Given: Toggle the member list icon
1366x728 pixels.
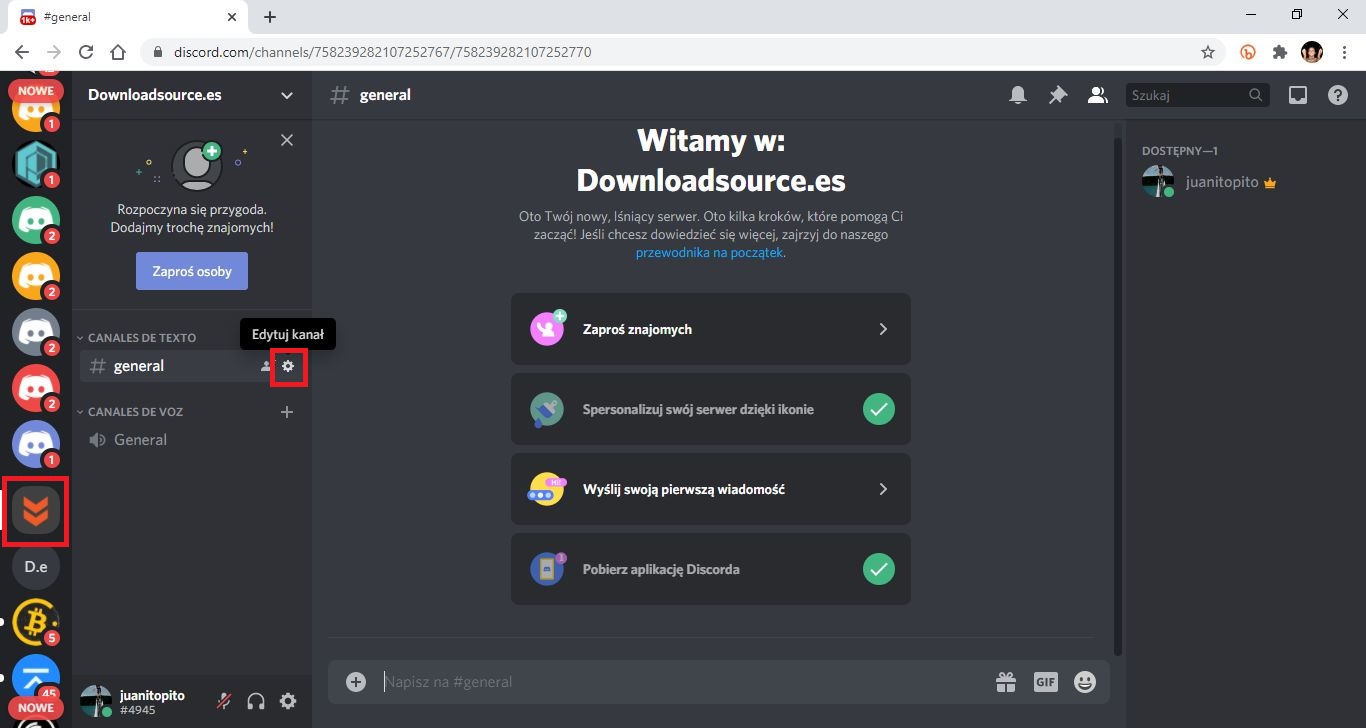Looking at the screenshot, I should 1097,95.
